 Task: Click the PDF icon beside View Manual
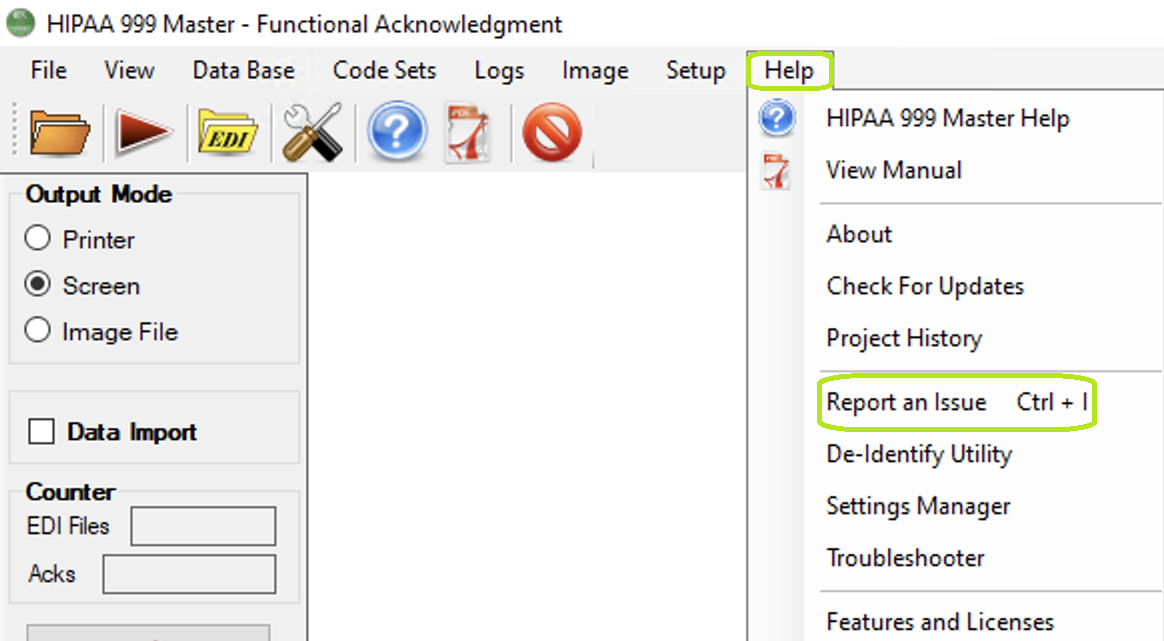tap(776, 170)
